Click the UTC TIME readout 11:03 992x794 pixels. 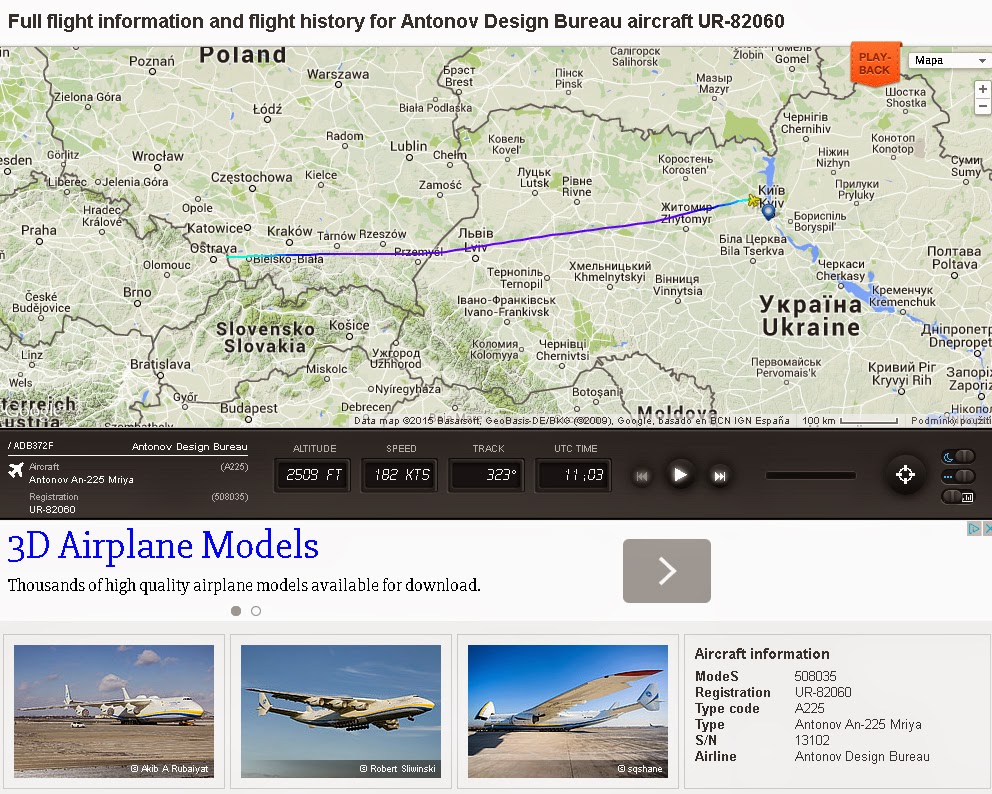coord(574,475)
